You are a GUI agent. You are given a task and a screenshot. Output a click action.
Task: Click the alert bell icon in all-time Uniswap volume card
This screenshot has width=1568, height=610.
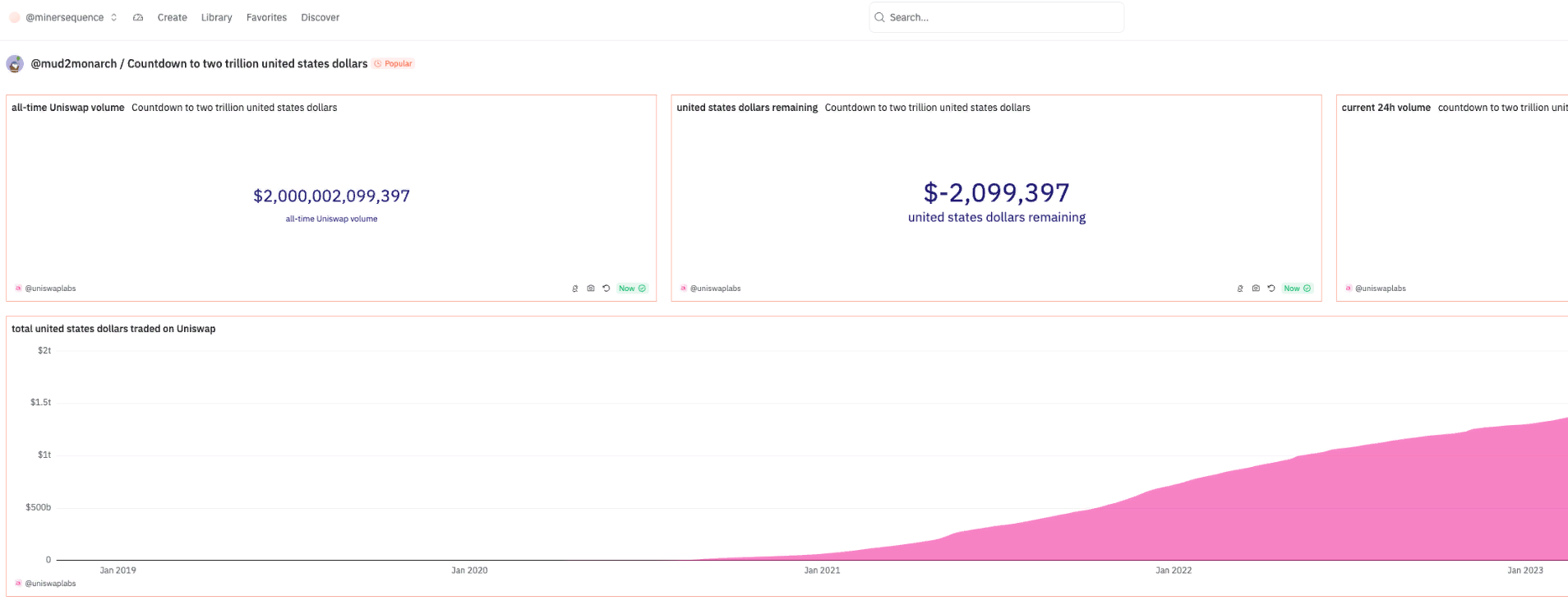point(574,289)
